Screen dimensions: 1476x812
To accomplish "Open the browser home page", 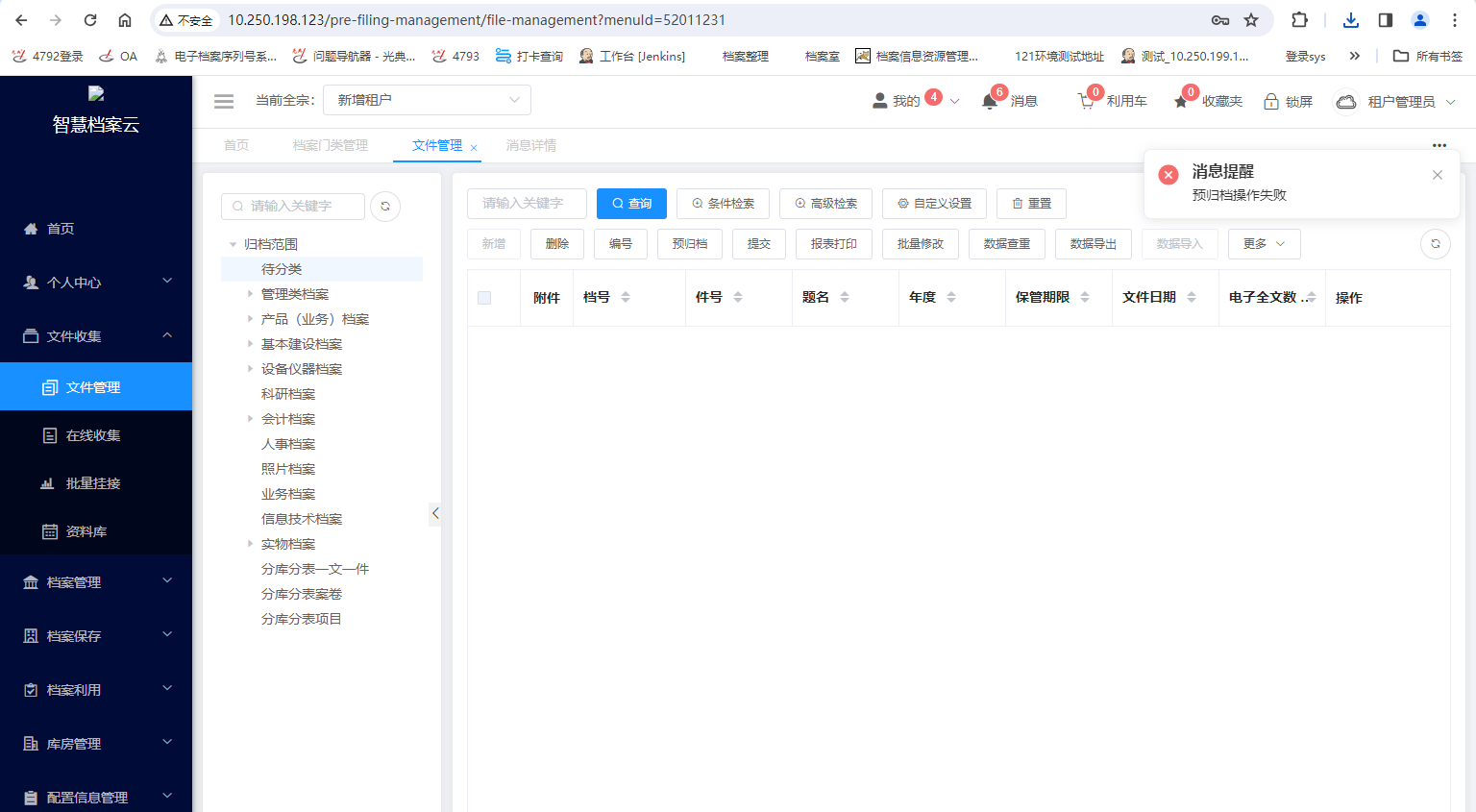I will (125, 20).
